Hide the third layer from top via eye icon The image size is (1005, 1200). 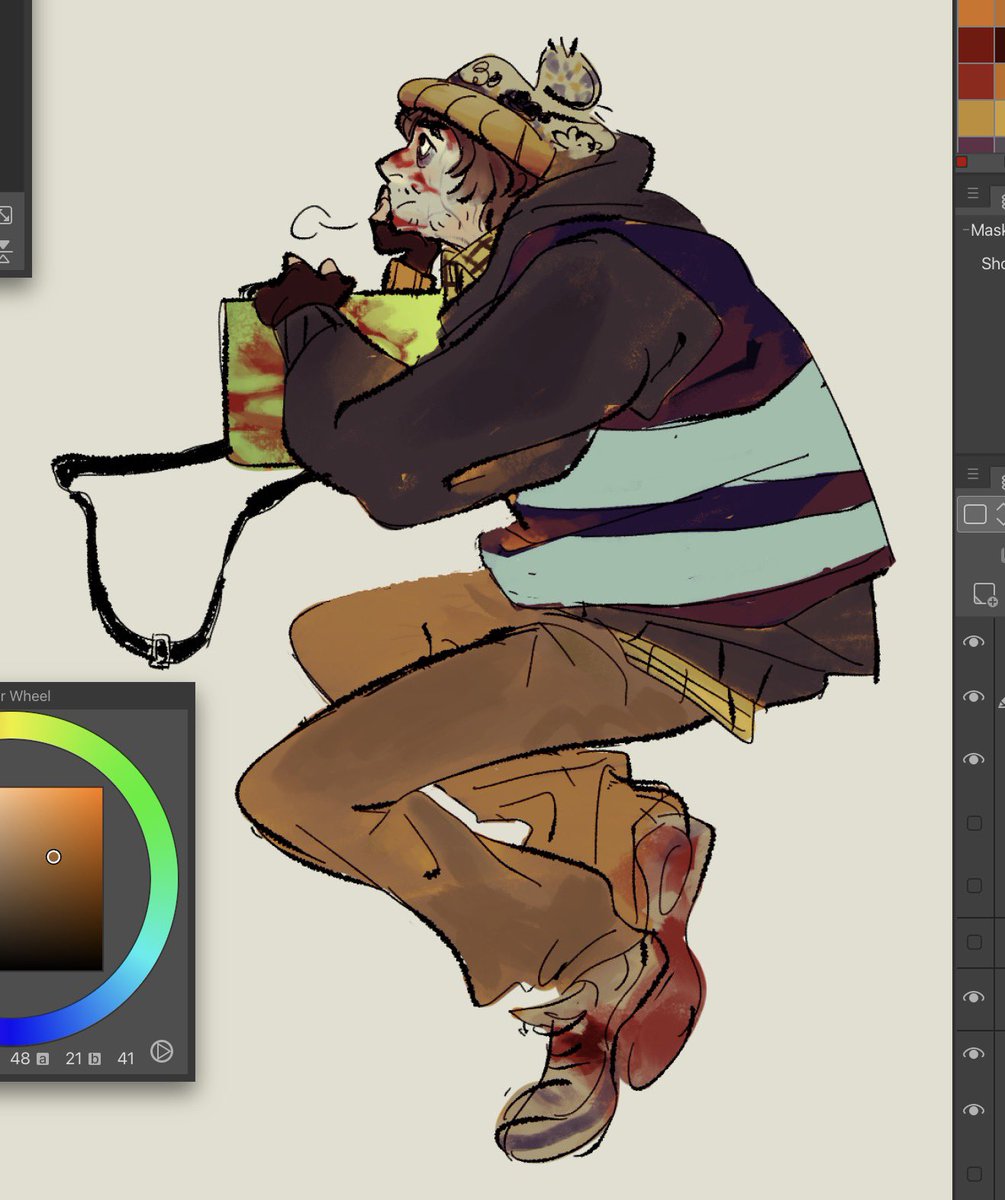[x=974, y=760]
